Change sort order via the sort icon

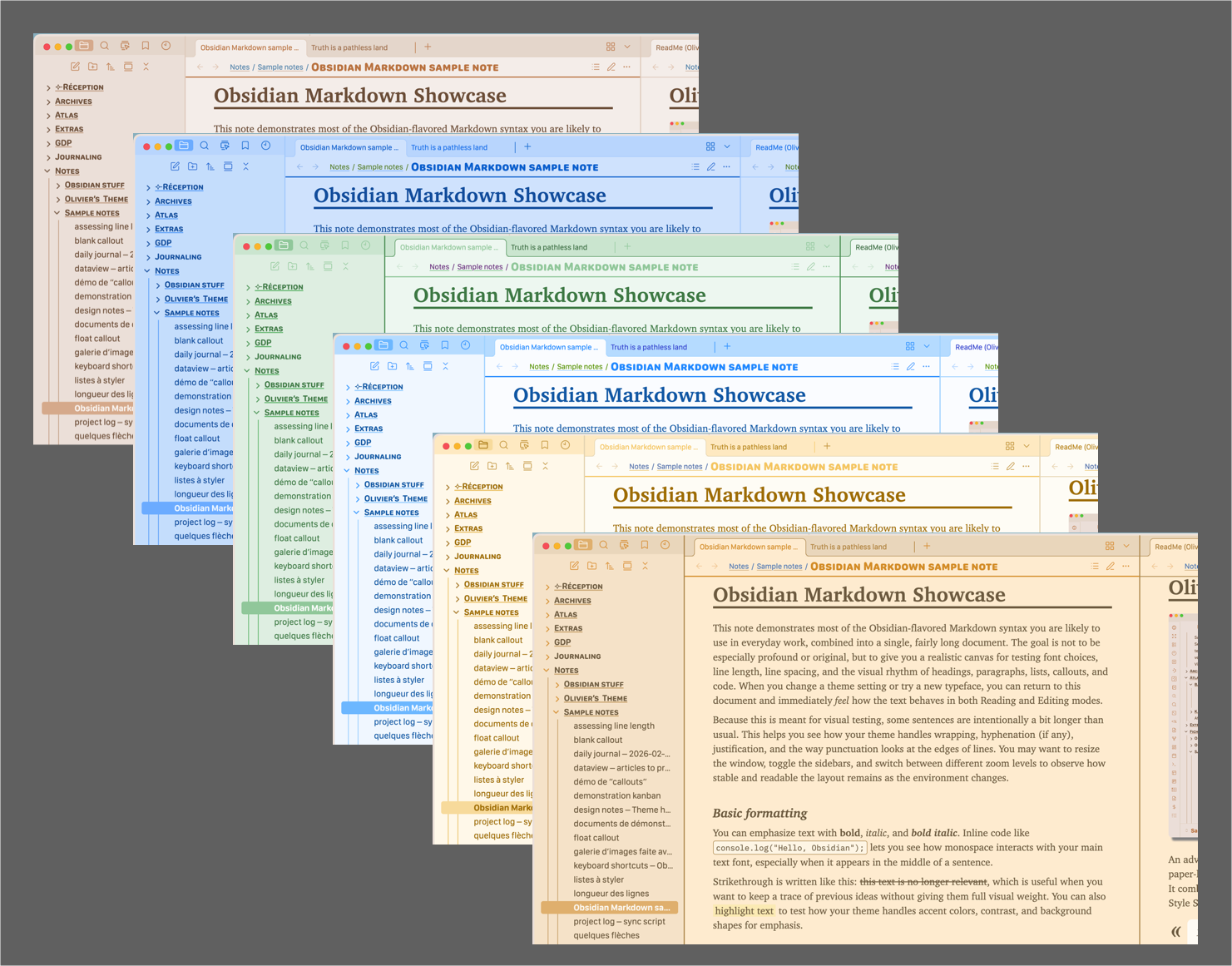coord(610,566)
